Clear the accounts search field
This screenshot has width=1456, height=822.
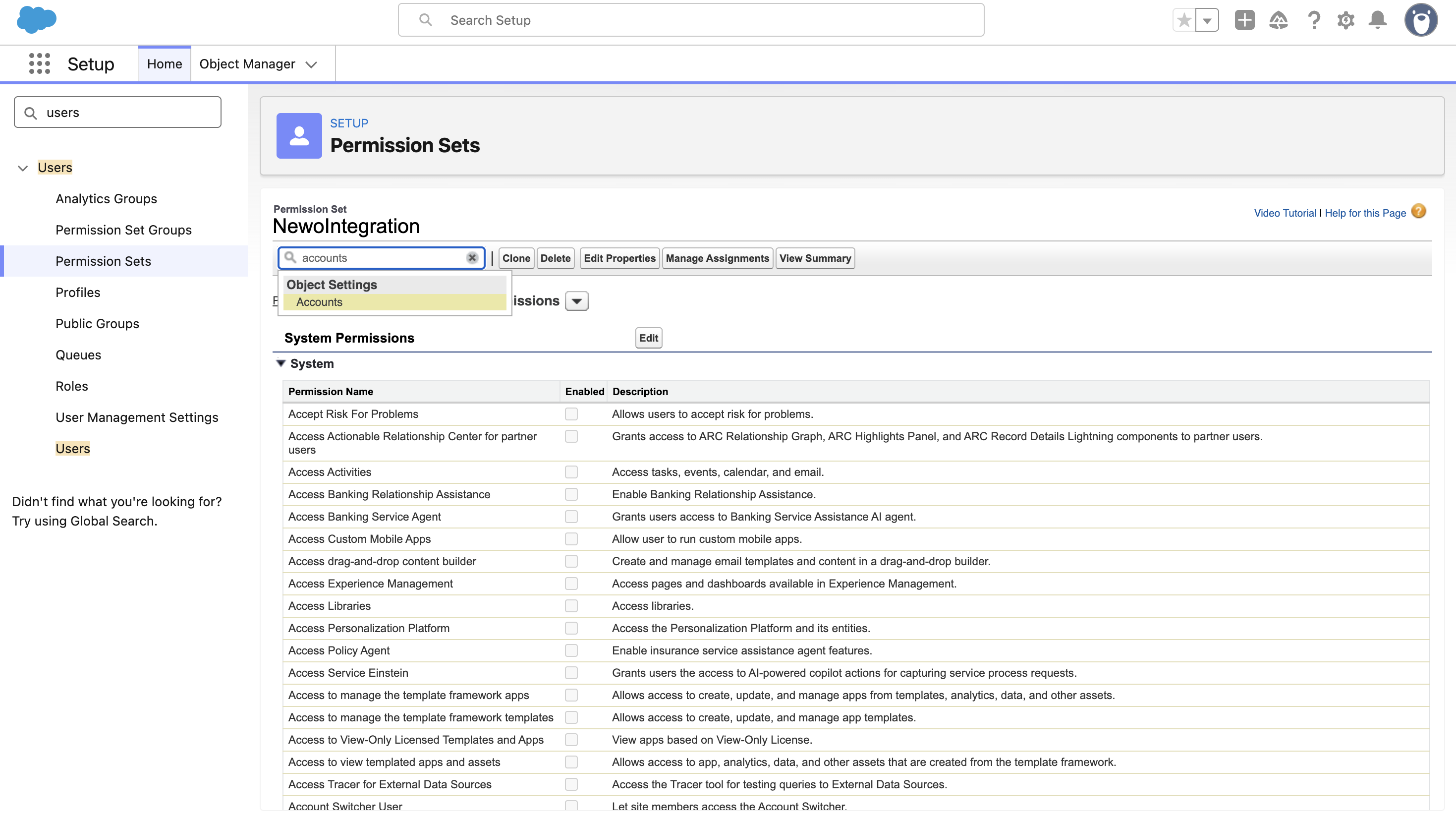(x=472, y=258)
